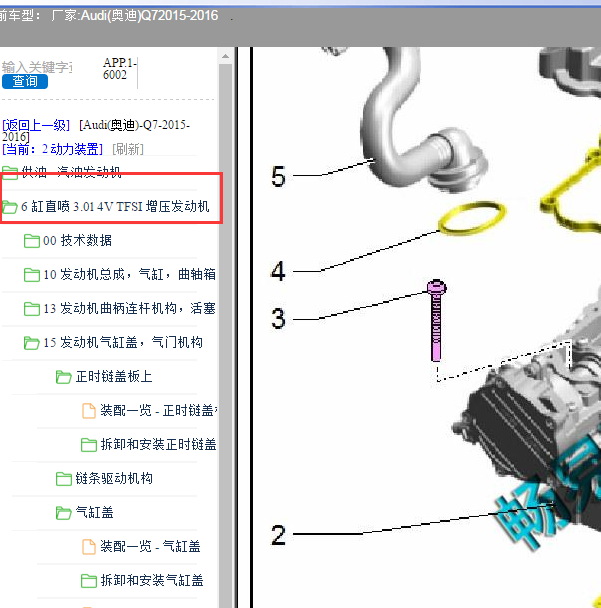The width and height of the screenshot is (601, 608).
Task: Collapse 6 缸直喷 3.0l TFSI folder icon
Action: pyautogui.click(x=10, y=207)
